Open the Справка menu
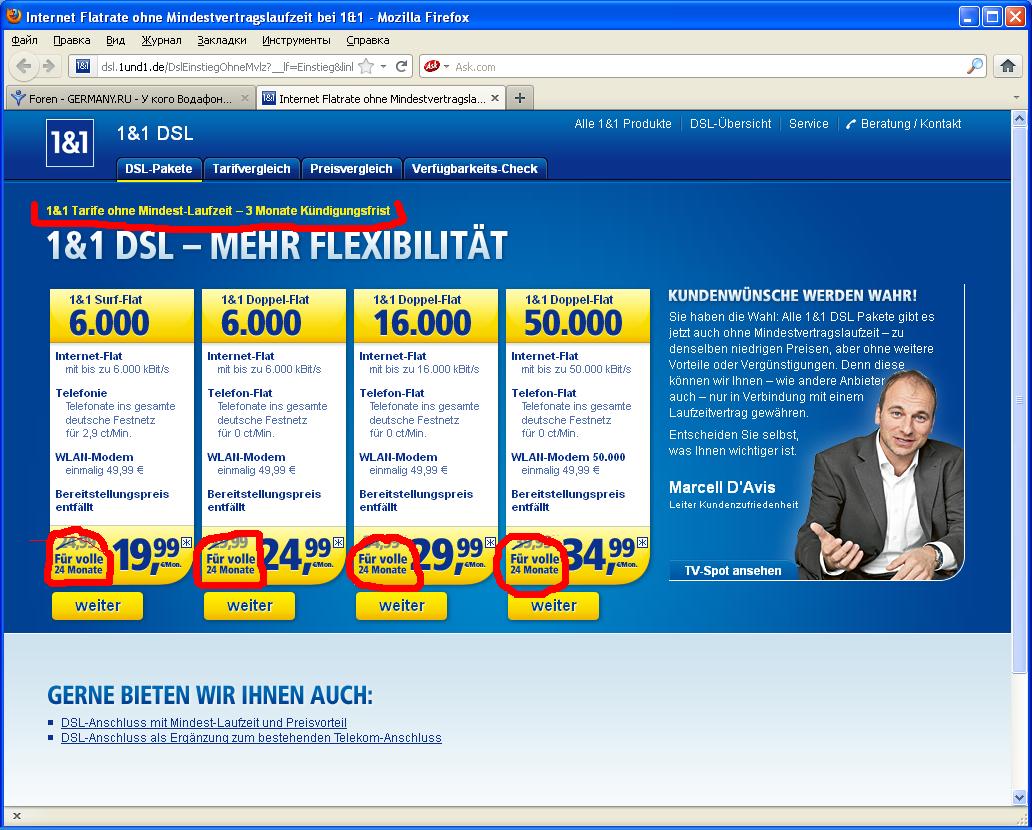This screenshot has height=830, width=1032. click(x=368, y=40)
